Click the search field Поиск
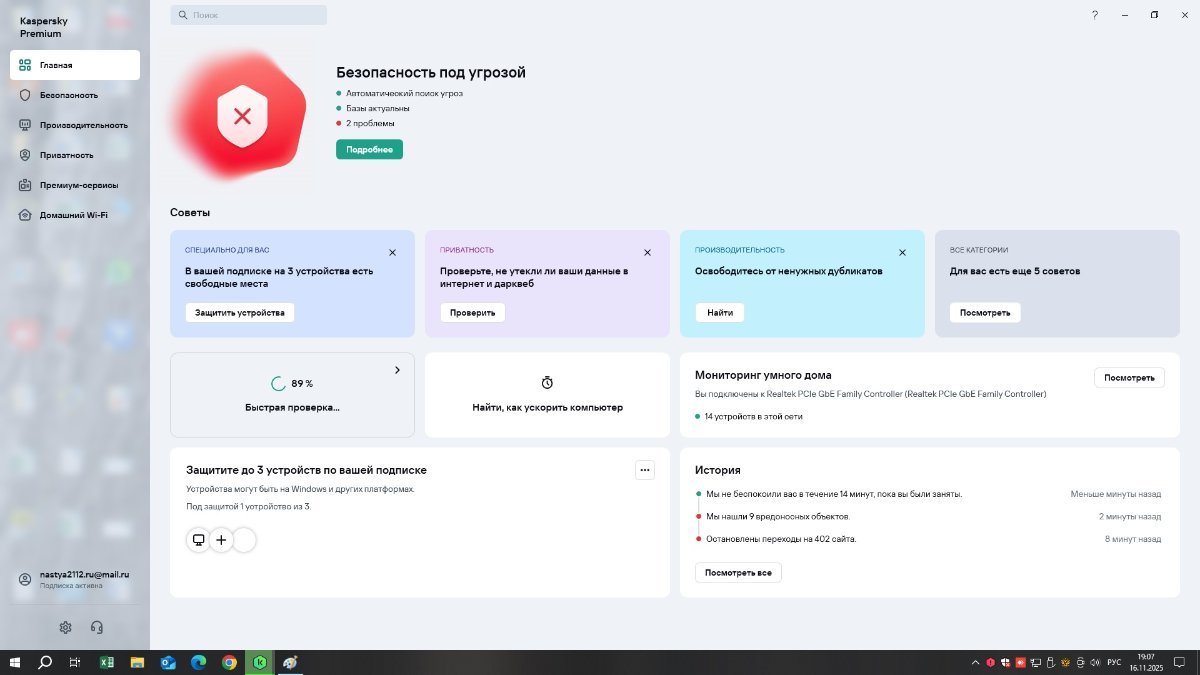Screen dimensions: 1200x675 [248, 15]
